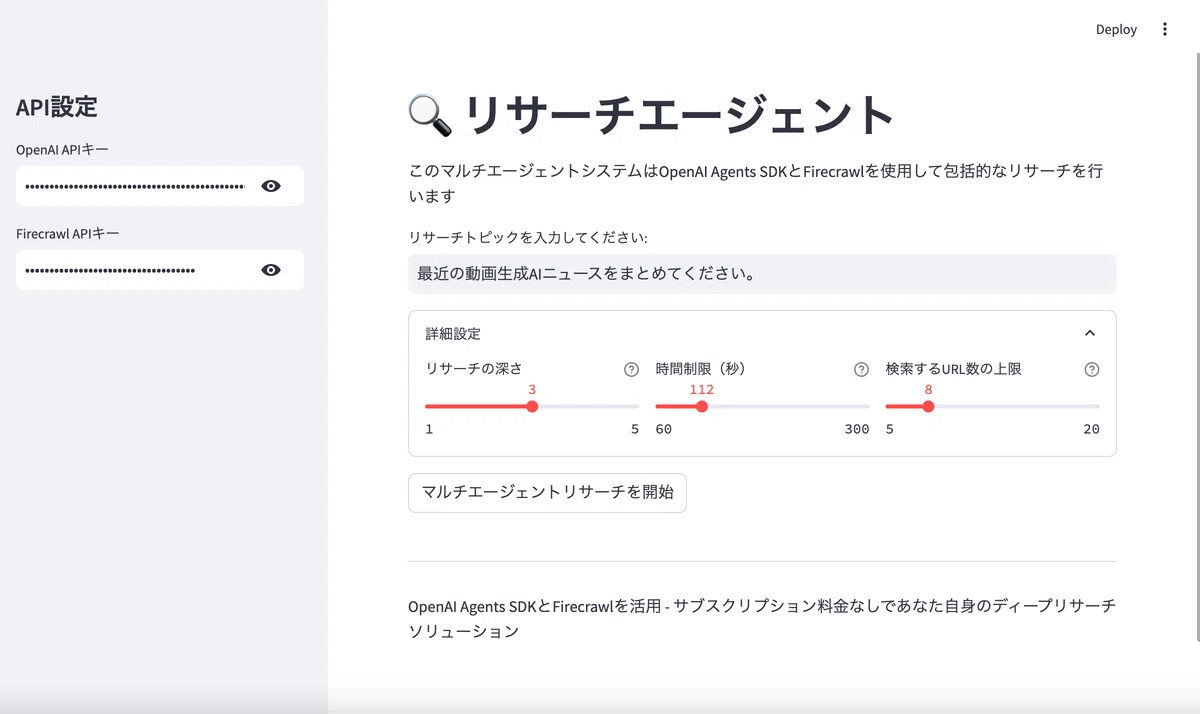This screenshot has height=714, width=1200.
Task: Click the 検索するURL数の上限 slider handle
Action: [928, 407]
